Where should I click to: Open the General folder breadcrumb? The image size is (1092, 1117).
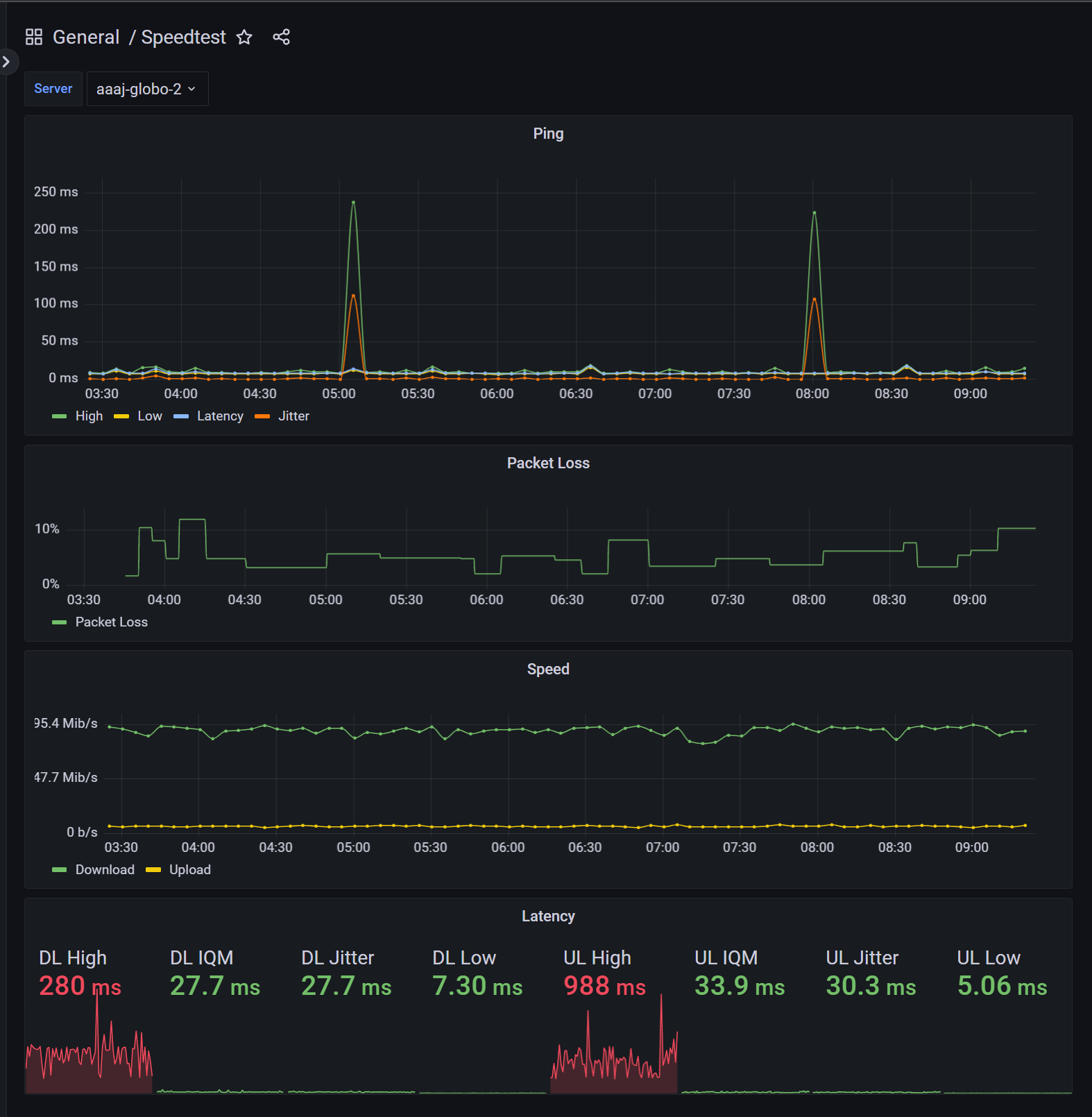[86, 37]
